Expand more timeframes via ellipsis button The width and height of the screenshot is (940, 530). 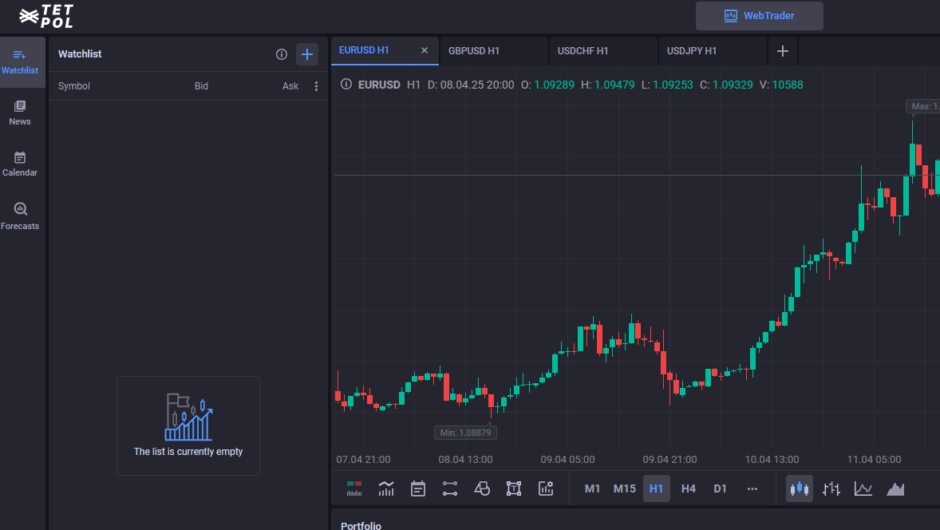pos(752,488)
